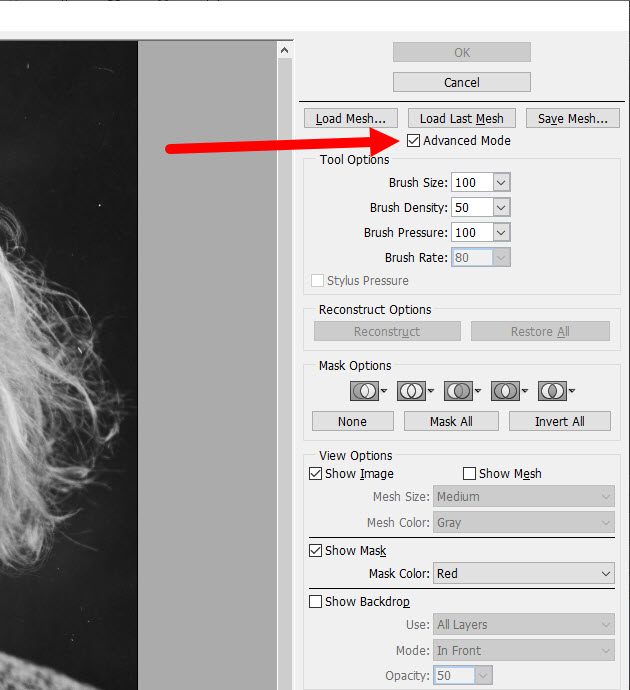Open the fourth mask option's small arrow
Image resolution: width=630 pixels, height=690 pixels.
525,390
